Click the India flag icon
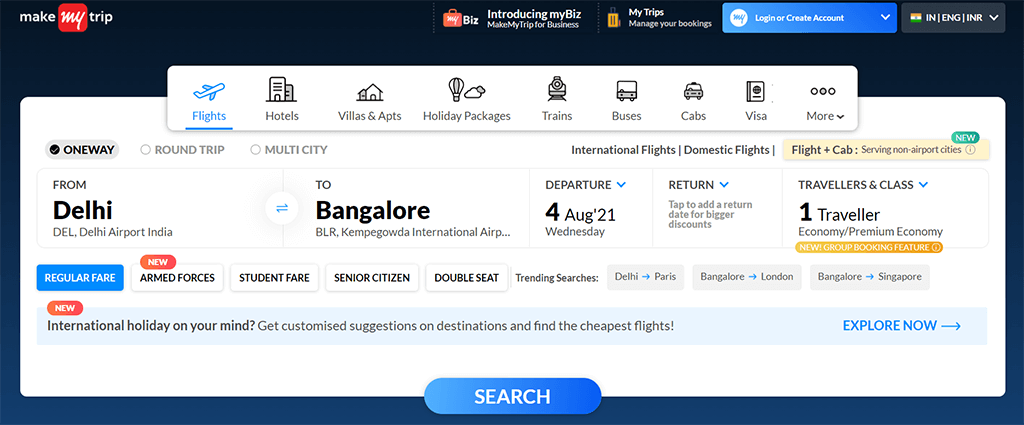Screen dimensions: 1024x425 (x=916, y=18)
